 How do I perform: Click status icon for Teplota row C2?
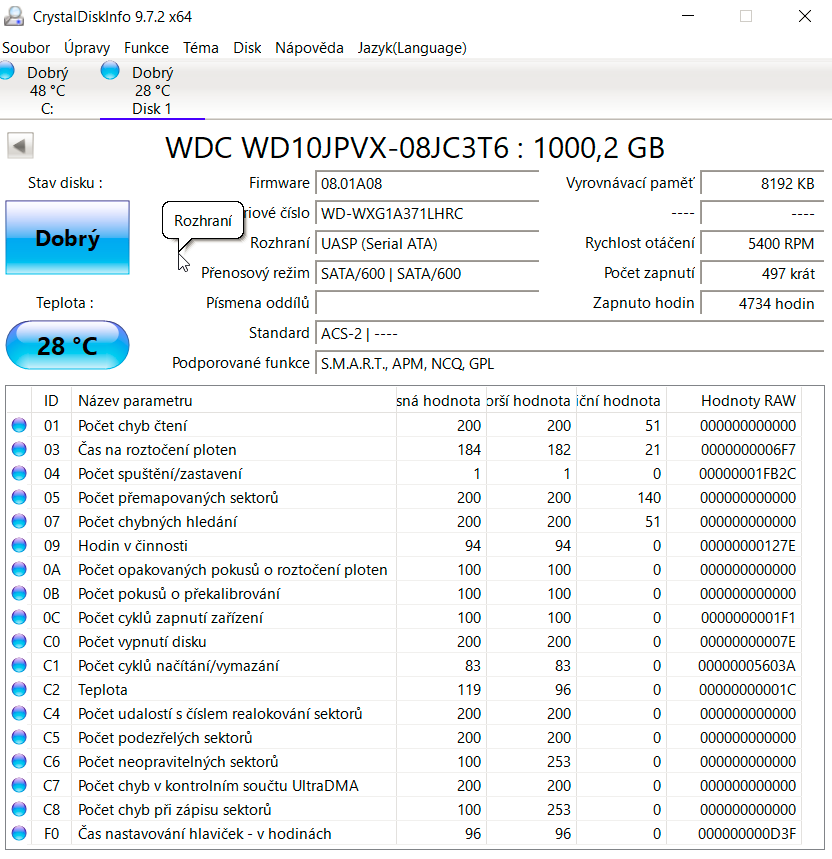click(19, 689)
